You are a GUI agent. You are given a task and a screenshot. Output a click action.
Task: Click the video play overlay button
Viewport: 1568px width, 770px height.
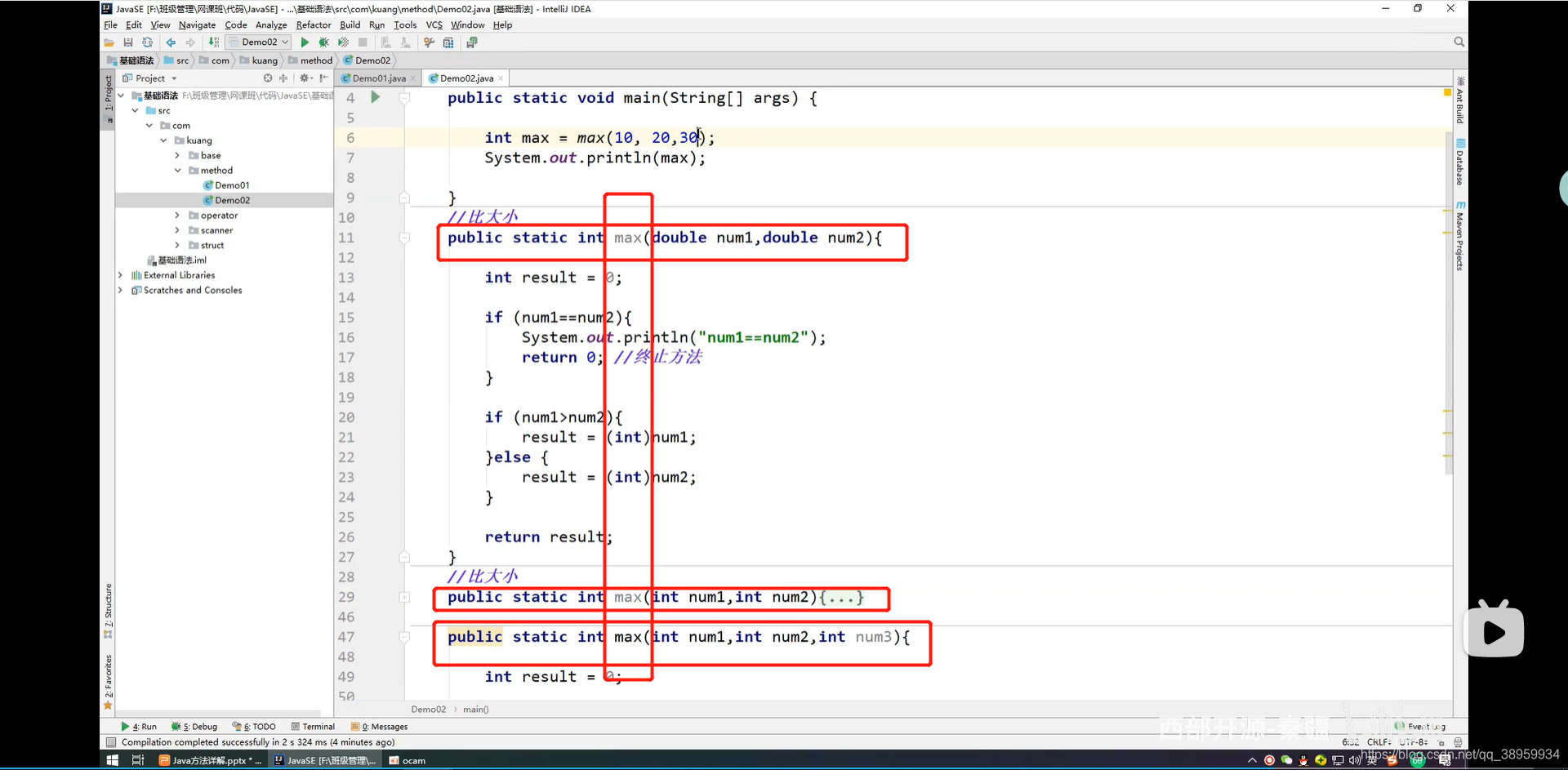click(x=1494, y=630)
